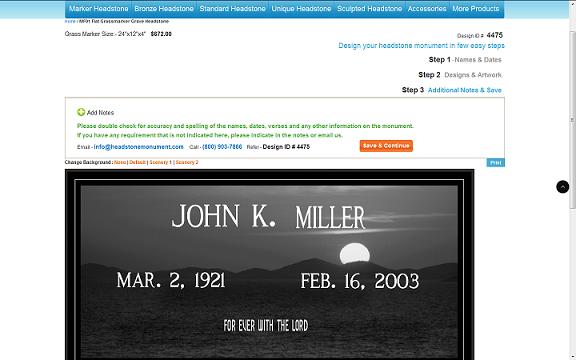Click the JOHN K. MILLER name text on headstone
Viewport: 576px width, 360px height.
pos(268,217)
